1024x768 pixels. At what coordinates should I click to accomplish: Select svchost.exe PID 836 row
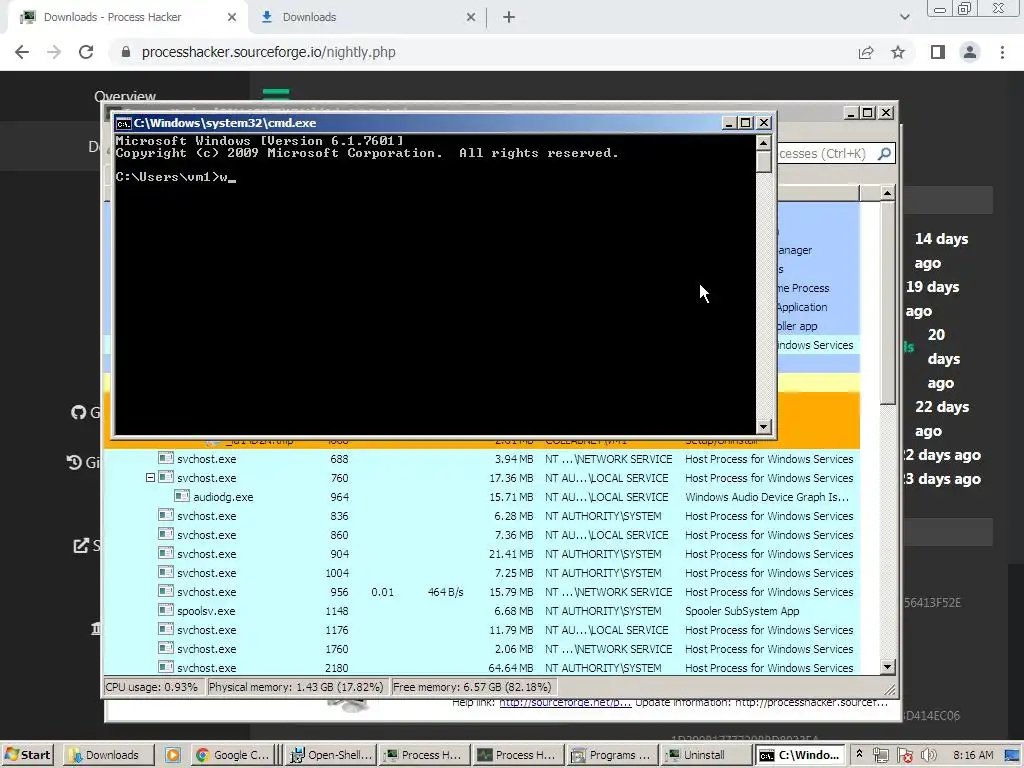pyautogui.click(x=481, y=516)
